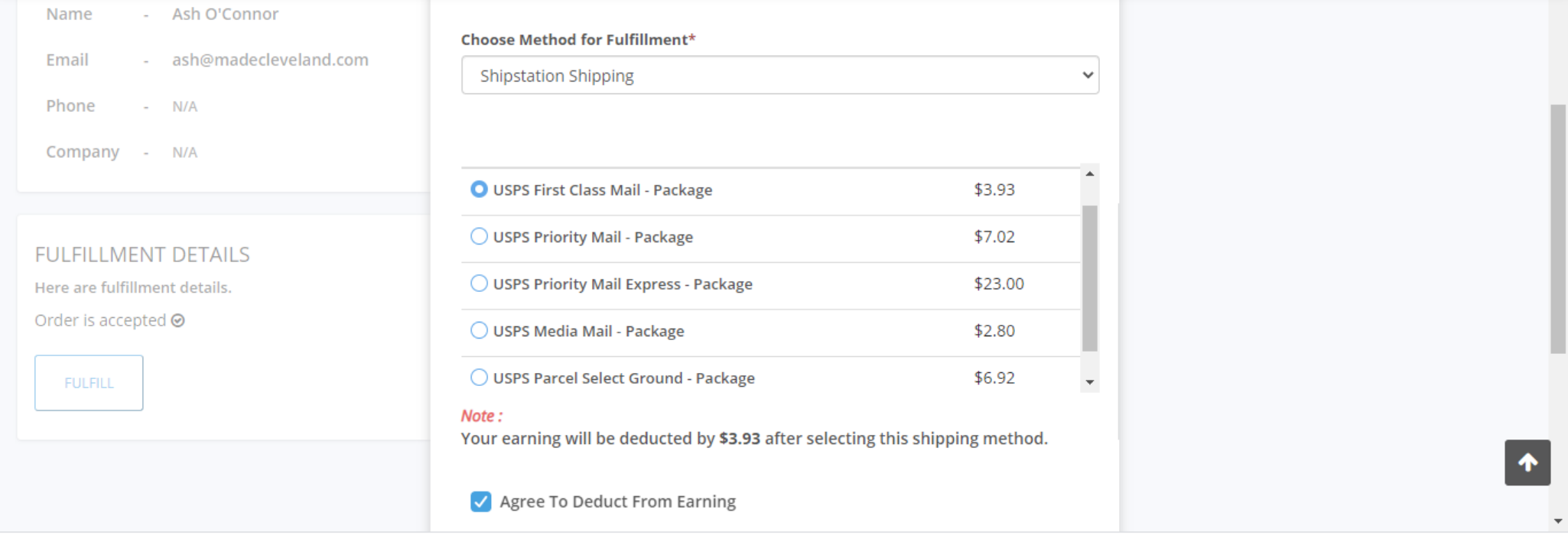Click the shipping options scrollbar thumb
This screenshot has width=1568, height=535.
pyautogui.click(x=1089, y=277)
